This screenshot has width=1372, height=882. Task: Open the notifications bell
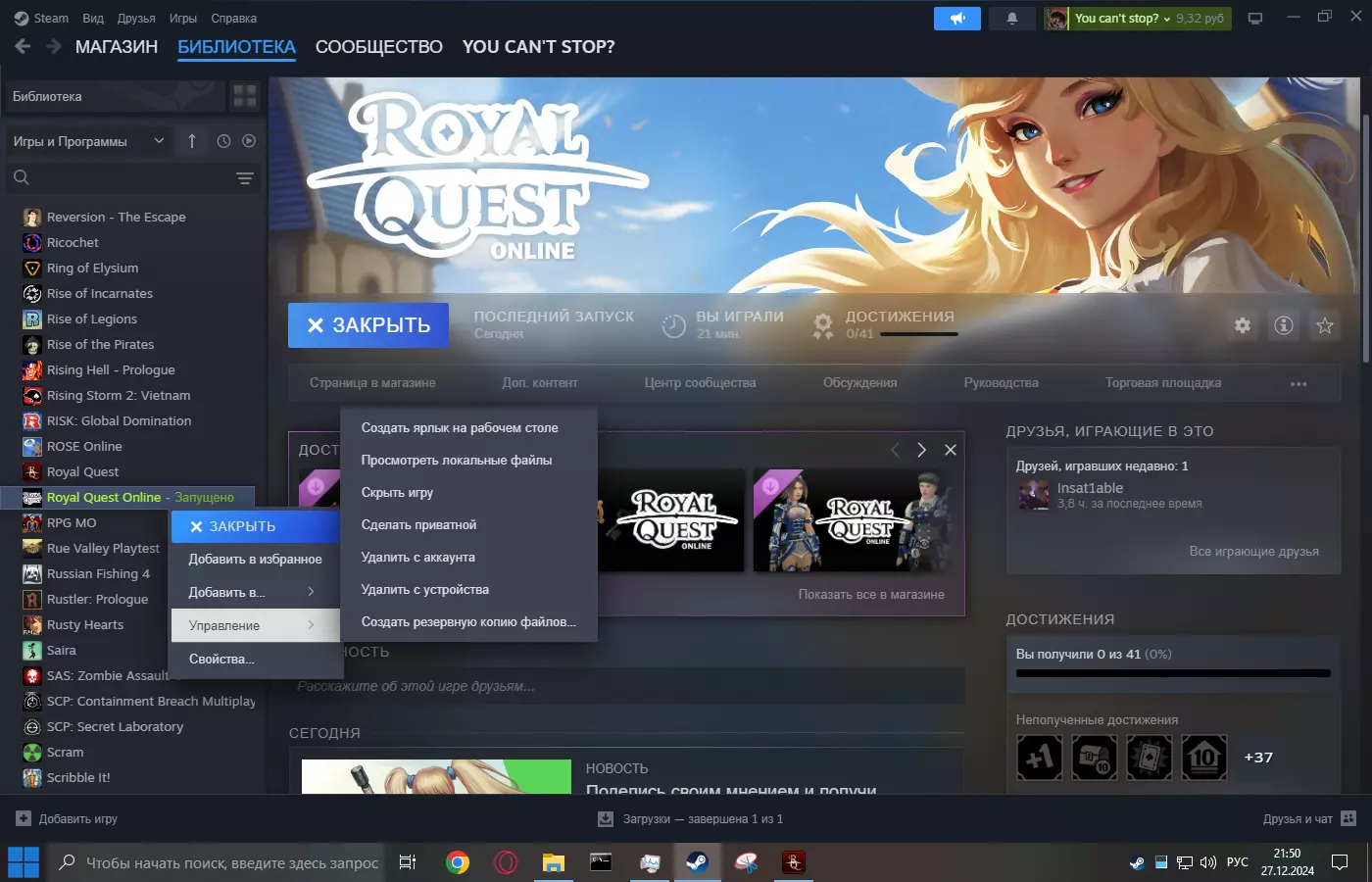coord(1012,19)
